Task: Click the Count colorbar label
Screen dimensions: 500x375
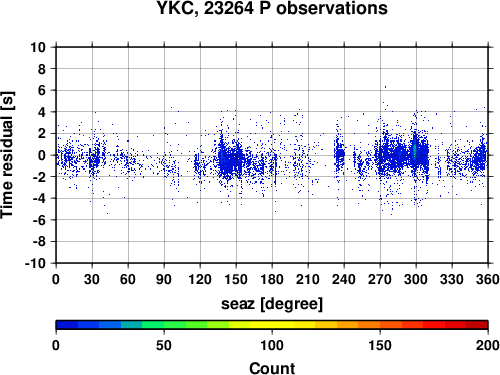Action: (x=272, y=368)
